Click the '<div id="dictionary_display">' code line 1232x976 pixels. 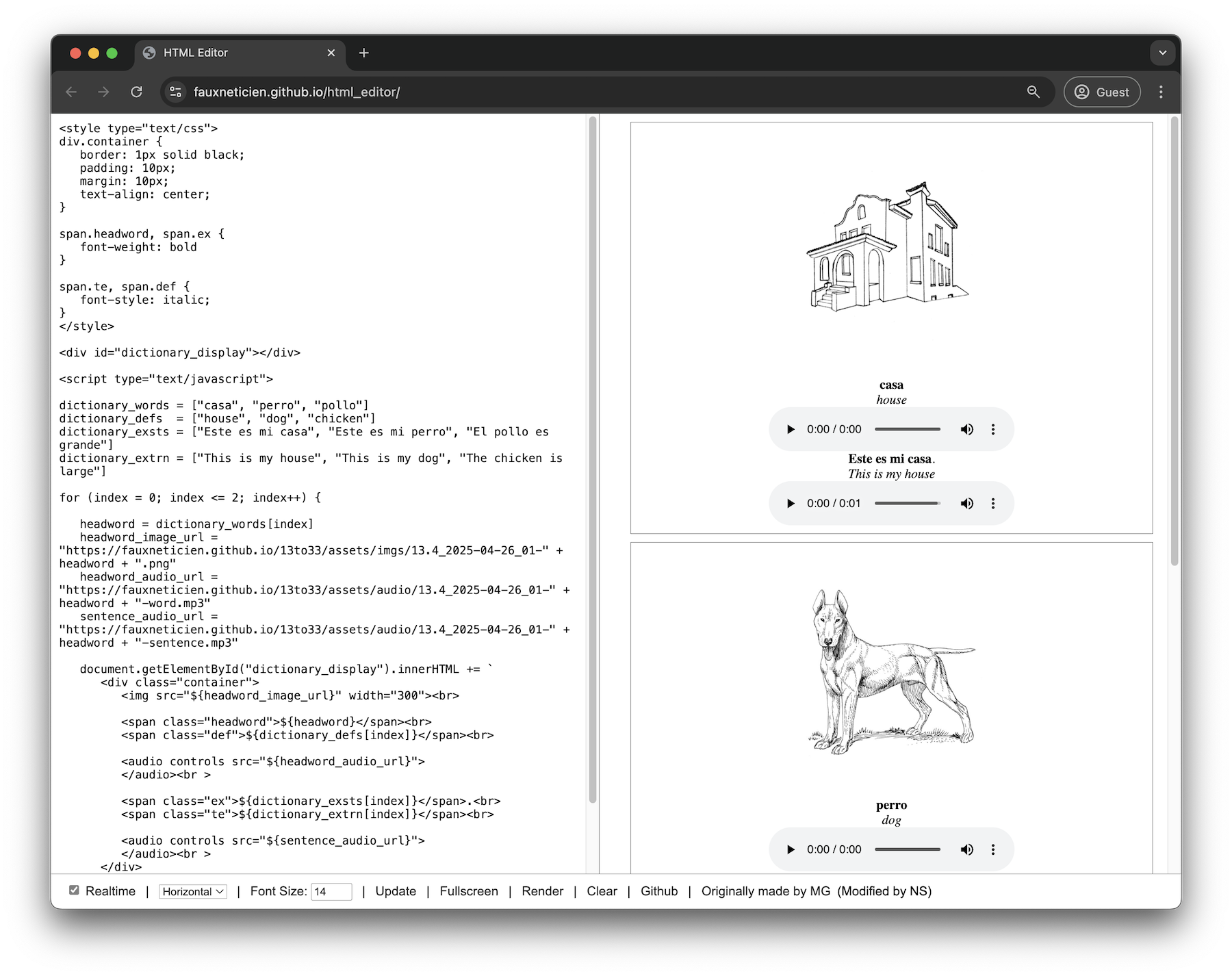[180, 352]
